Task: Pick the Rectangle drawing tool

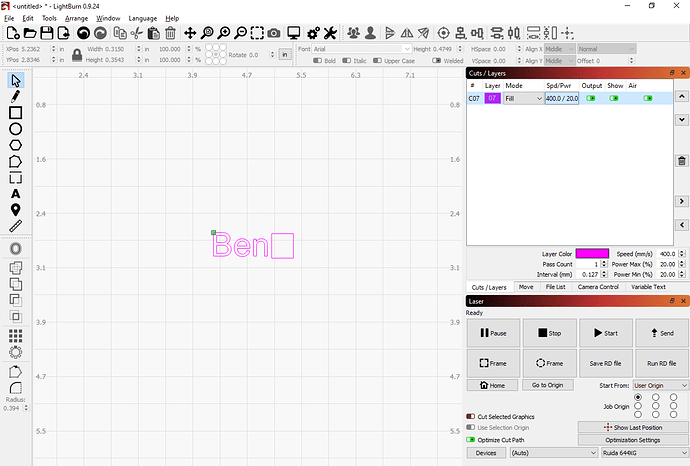Action: click(15, 113)
